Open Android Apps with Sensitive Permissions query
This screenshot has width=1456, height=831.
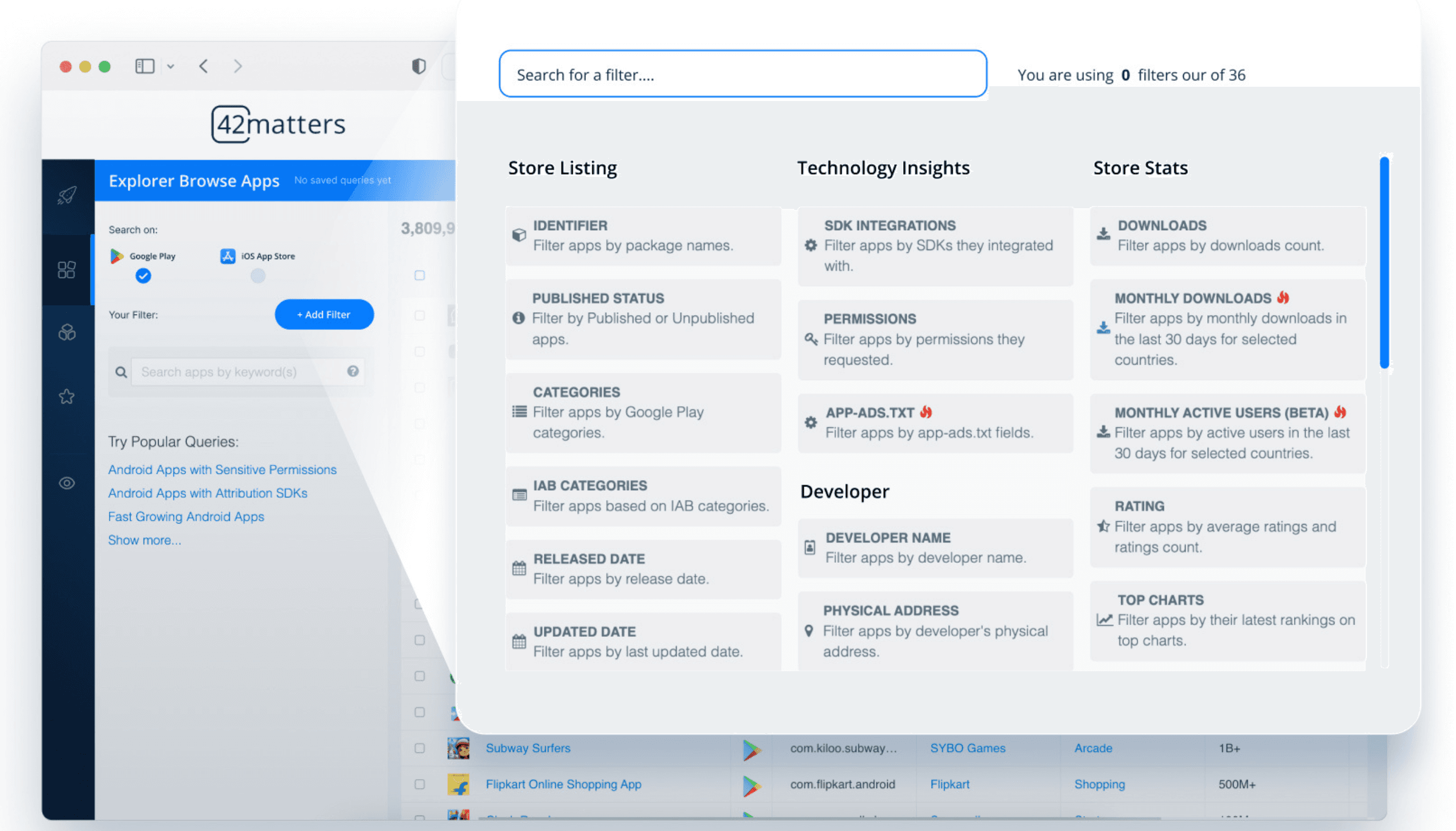223,470
